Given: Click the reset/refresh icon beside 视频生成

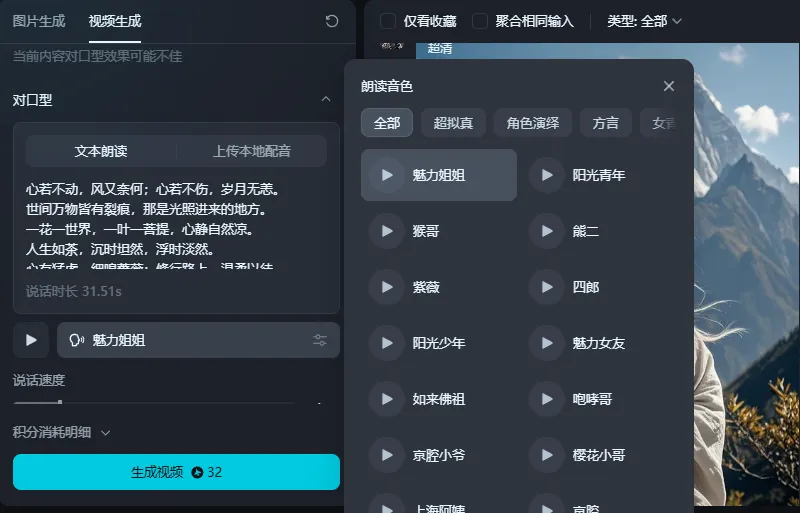Looking at the screenshot, I should coord(332,21).
